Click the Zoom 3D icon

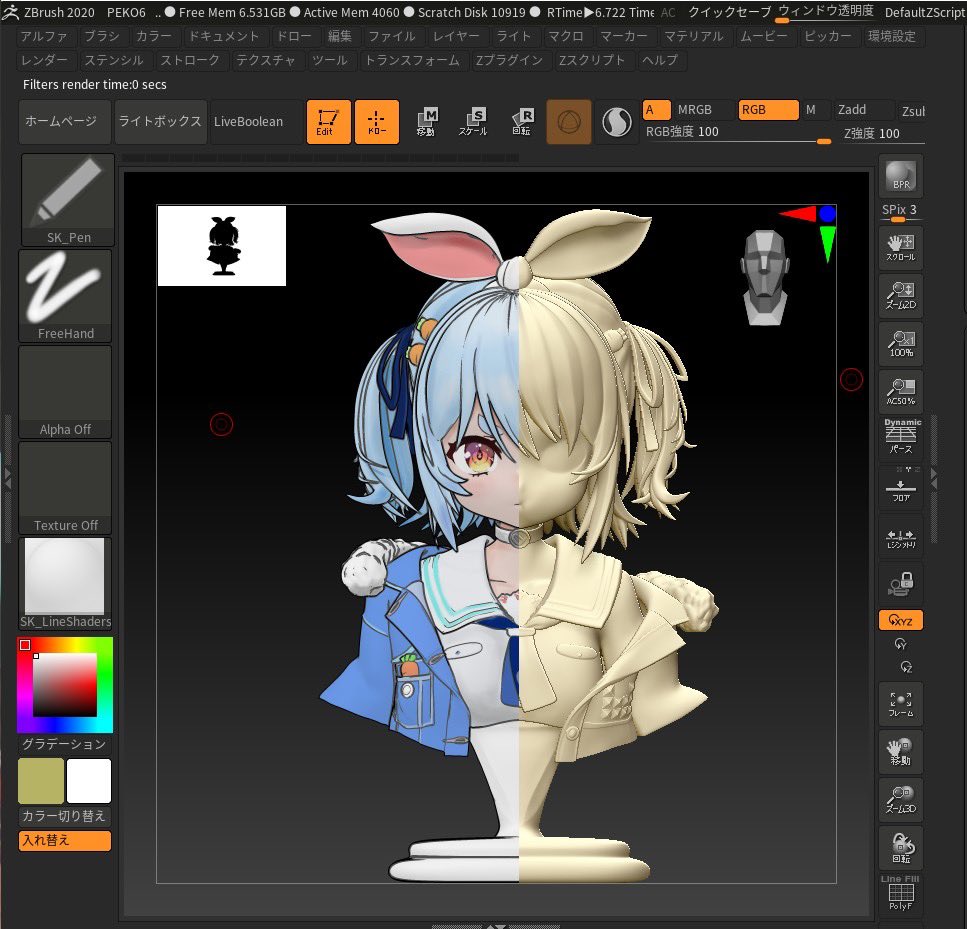(x=900, y=799)
